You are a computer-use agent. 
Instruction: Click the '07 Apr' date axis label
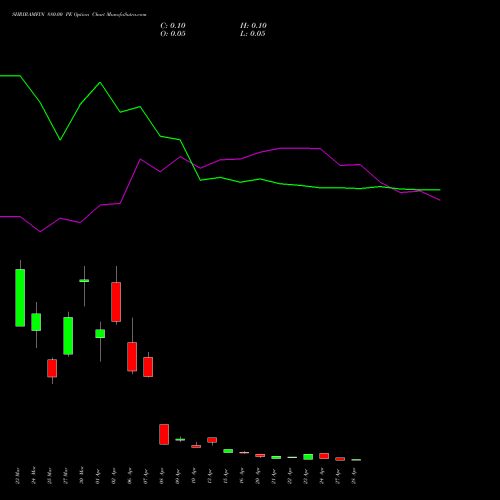click(x=145, y=476)
